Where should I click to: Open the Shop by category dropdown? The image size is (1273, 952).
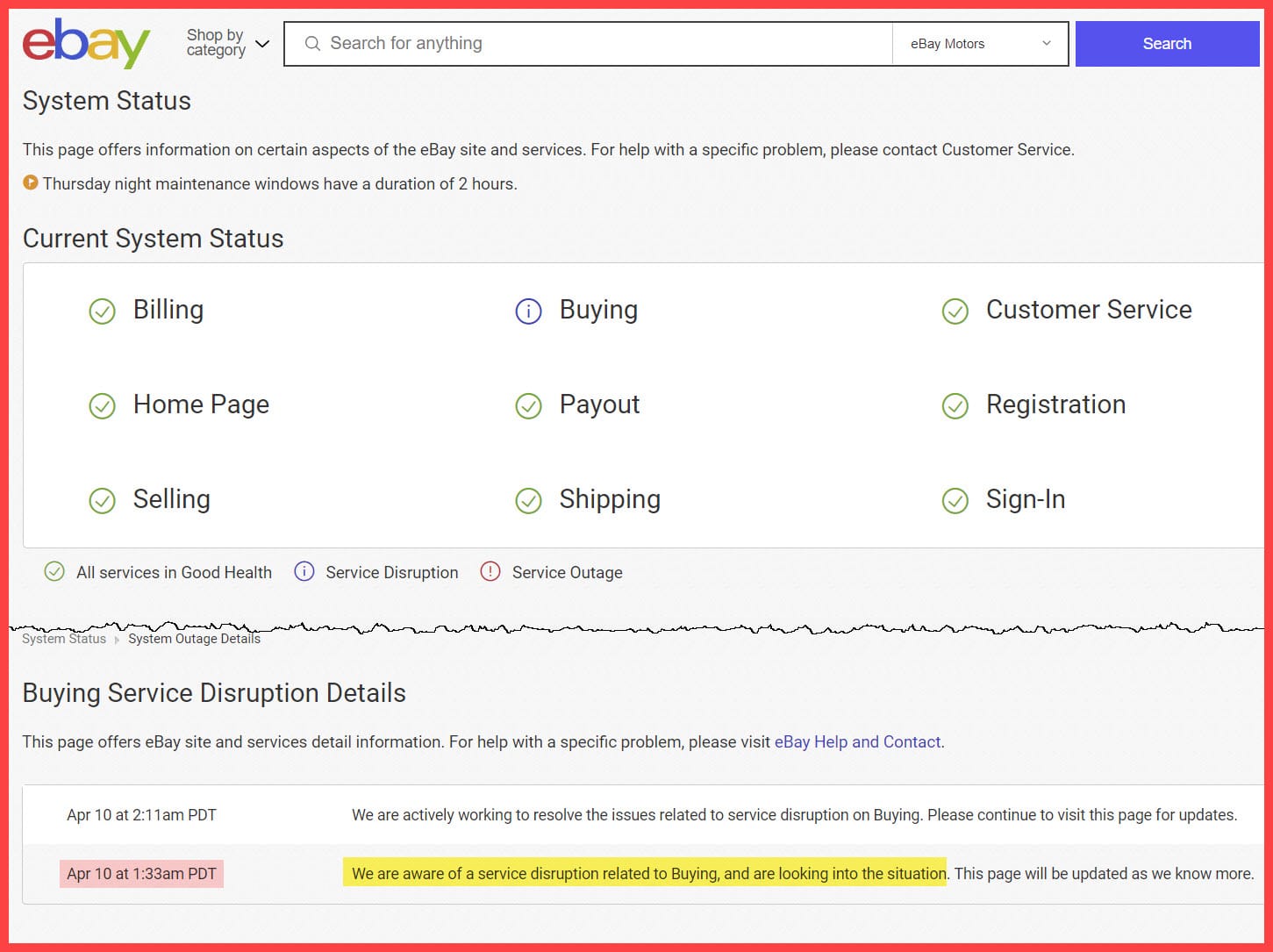click(228, 43)
